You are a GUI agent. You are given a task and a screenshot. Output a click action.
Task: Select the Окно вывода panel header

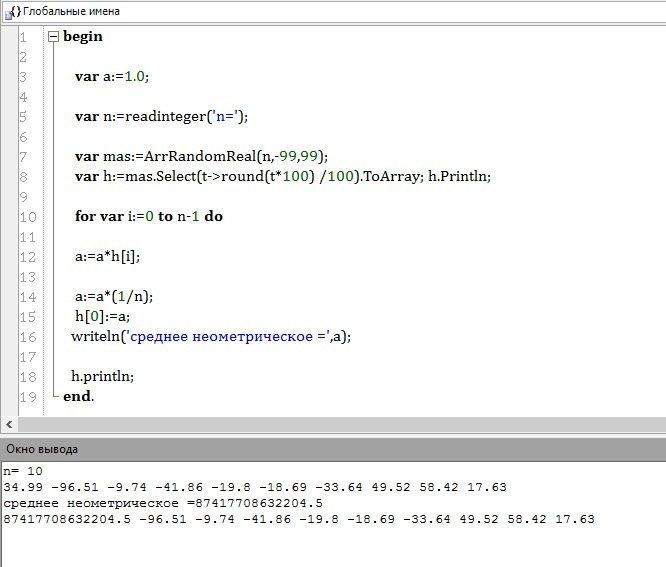[333, 449]
